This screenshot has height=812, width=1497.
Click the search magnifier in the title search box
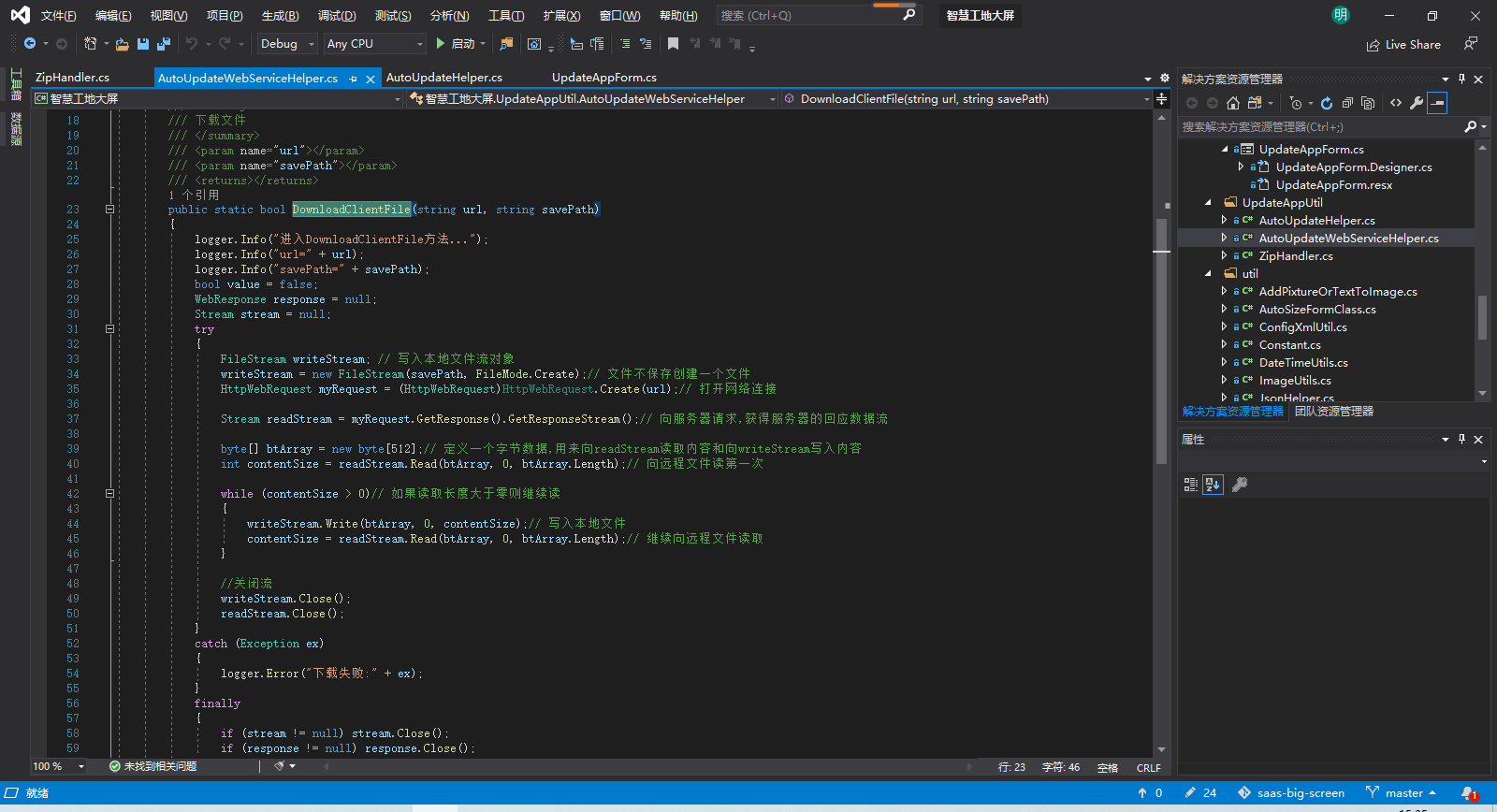(908, 15)
